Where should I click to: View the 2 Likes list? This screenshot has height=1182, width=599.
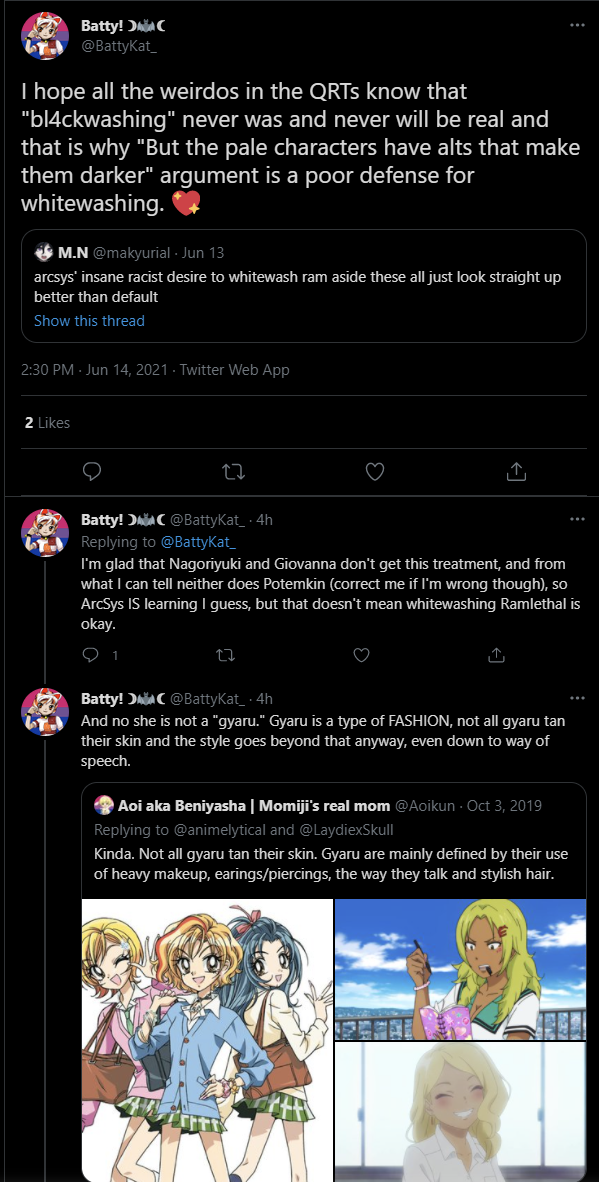pos(47,423)
